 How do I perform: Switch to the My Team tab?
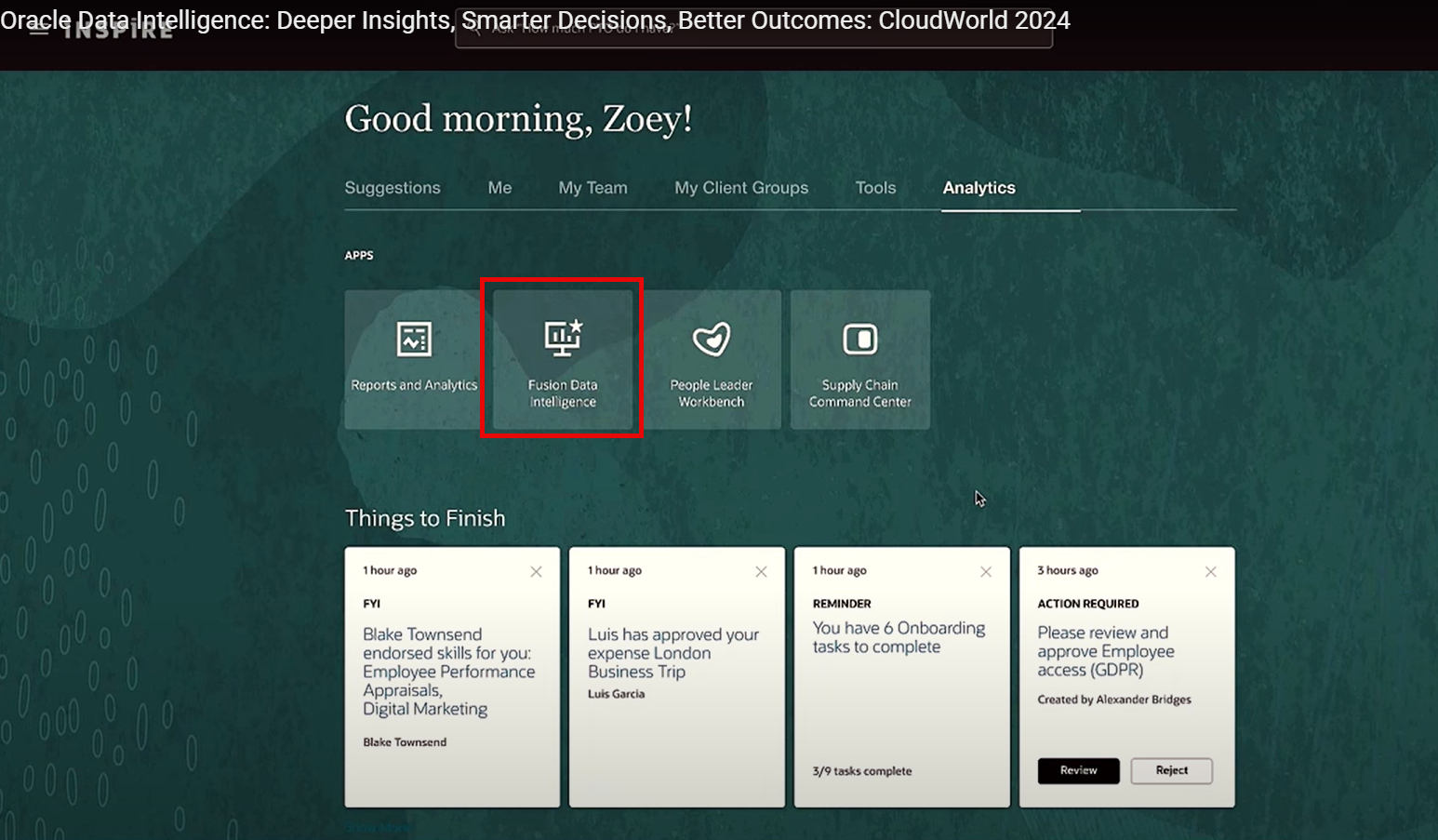click(x=593, y=188)
